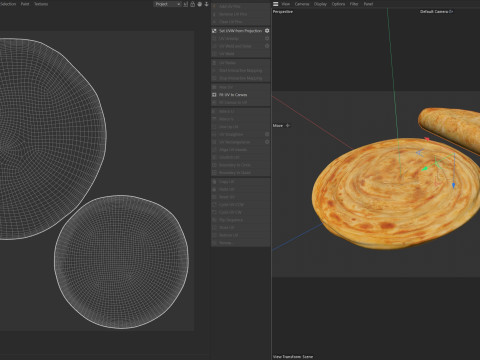Click UV Straighten entry
Viewport: 480px width, 360px height.
(231, 134)
